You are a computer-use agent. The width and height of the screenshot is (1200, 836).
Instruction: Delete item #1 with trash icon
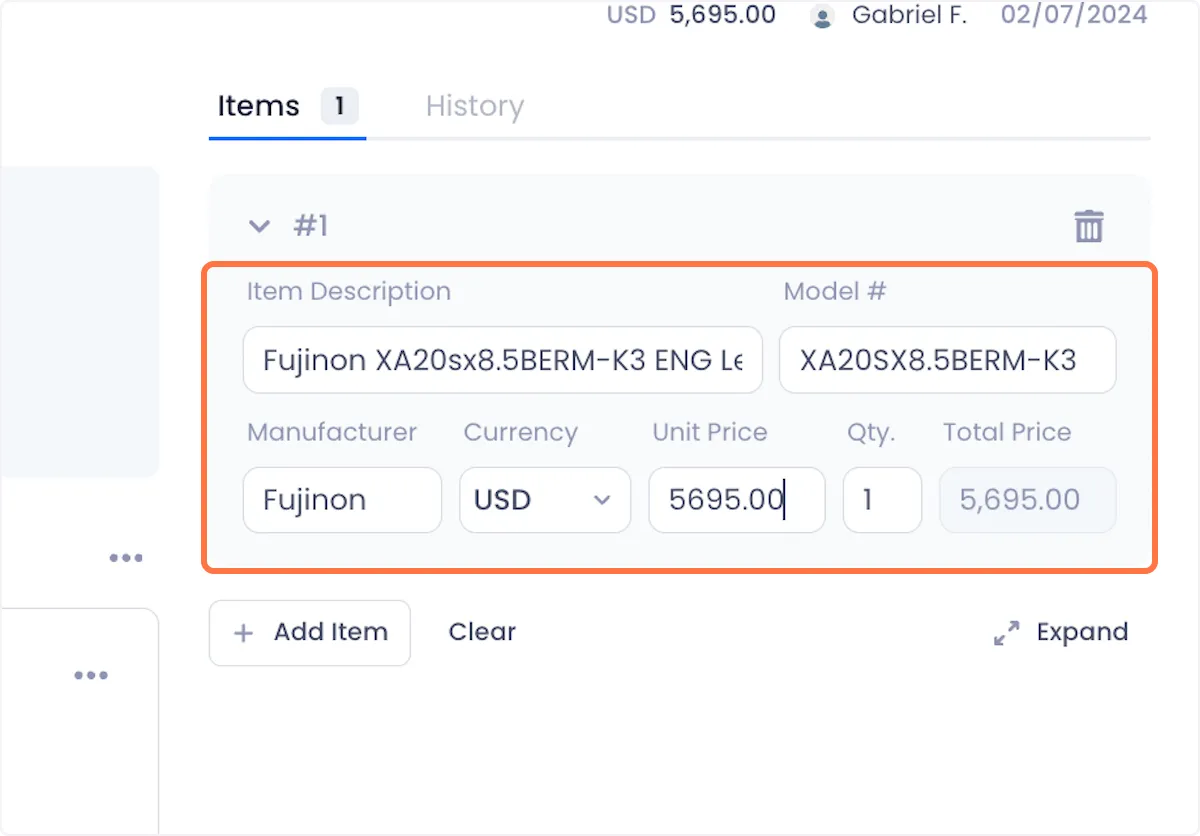tap(1088, 226)
